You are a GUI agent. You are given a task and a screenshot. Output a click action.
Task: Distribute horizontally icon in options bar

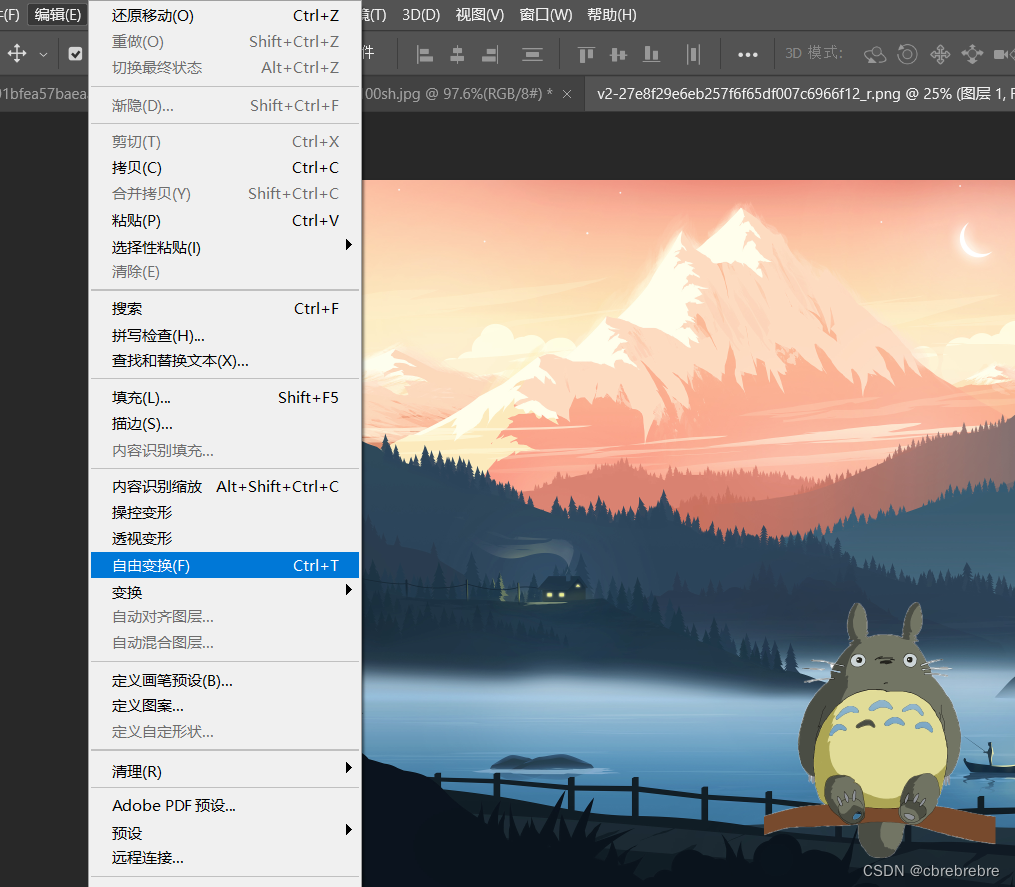click(x=693, y=54)
